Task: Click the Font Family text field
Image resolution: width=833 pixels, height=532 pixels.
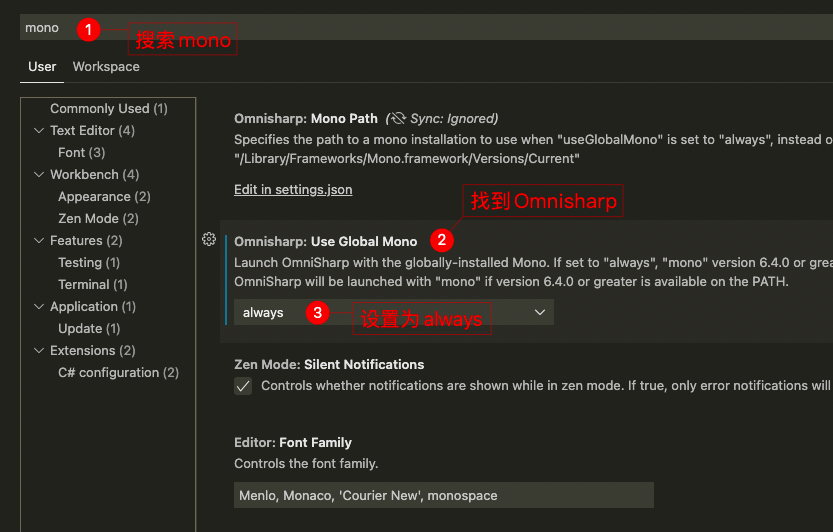Action: coord(444,495)
